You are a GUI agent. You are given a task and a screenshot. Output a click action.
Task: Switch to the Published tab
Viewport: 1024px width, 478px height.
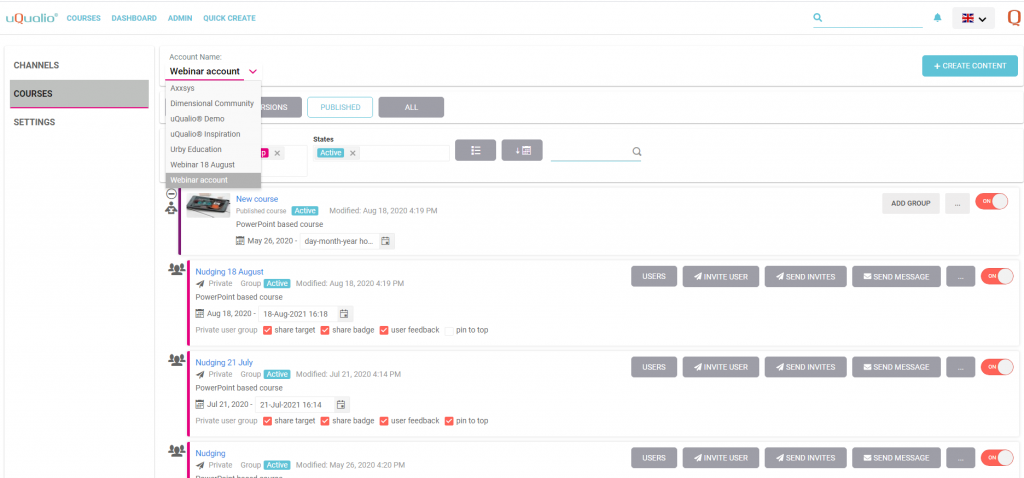(x=340, y=107)
